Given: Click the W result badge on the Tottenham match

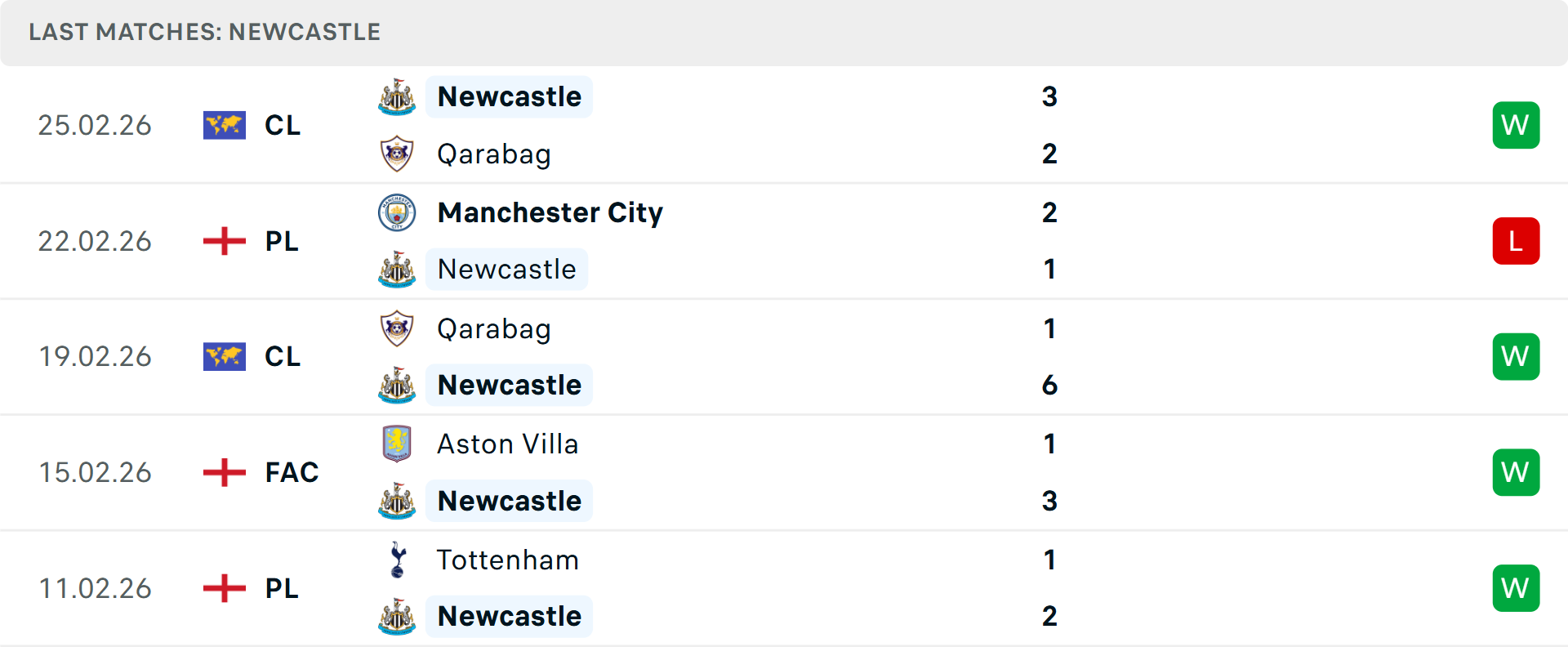Looking at the screenshot, I should pyautogui.click(x=1516, y=587).
